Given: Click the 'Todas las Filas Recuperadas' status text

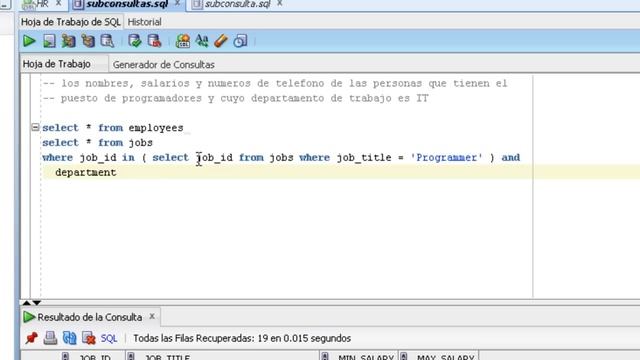Looking at the screenshot, I should coord(242,338).
